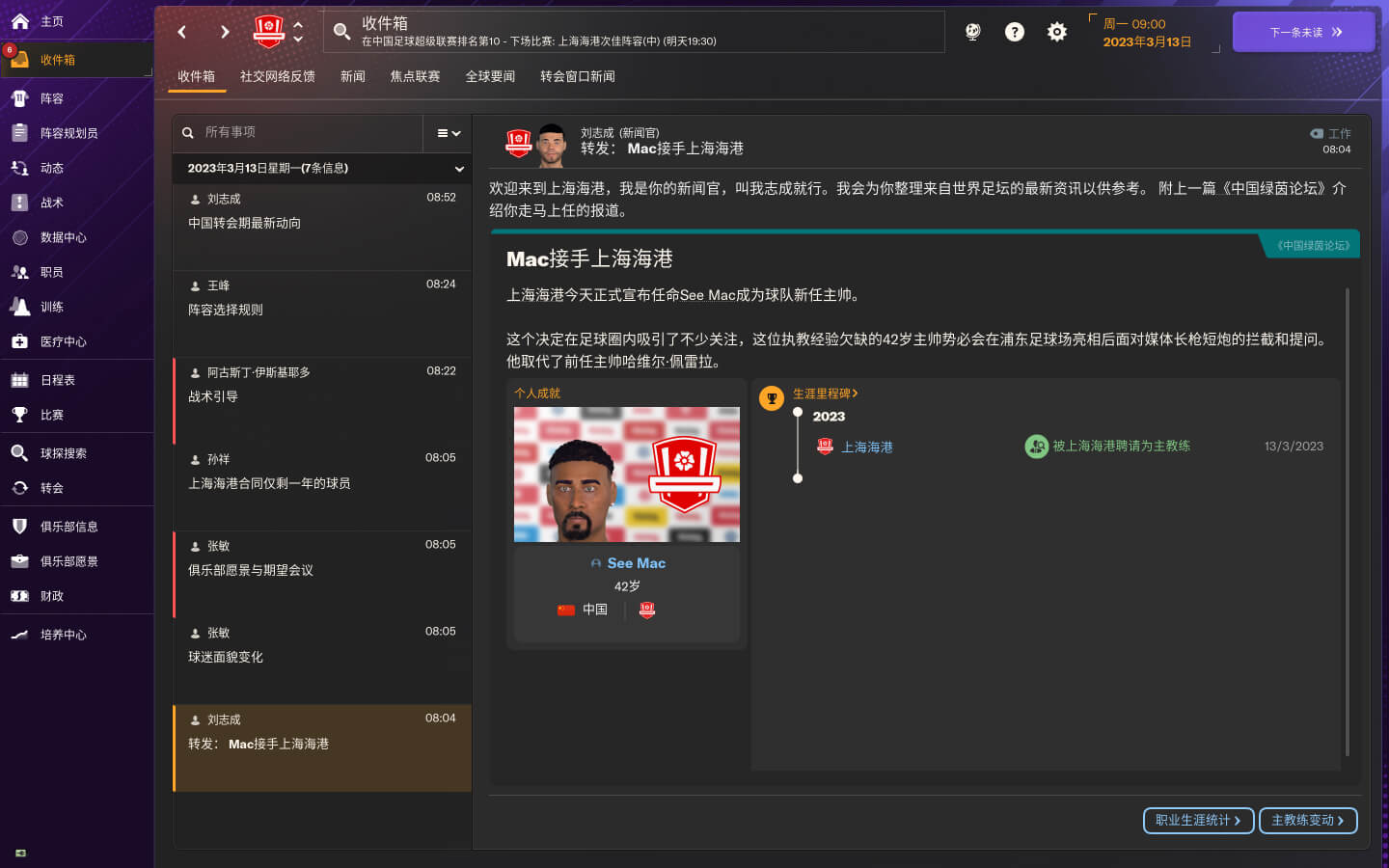This screenshot has width=1389, height=868.
Task: Open 医疗中心 from the sidebar
Action: [x=63, y=341]
